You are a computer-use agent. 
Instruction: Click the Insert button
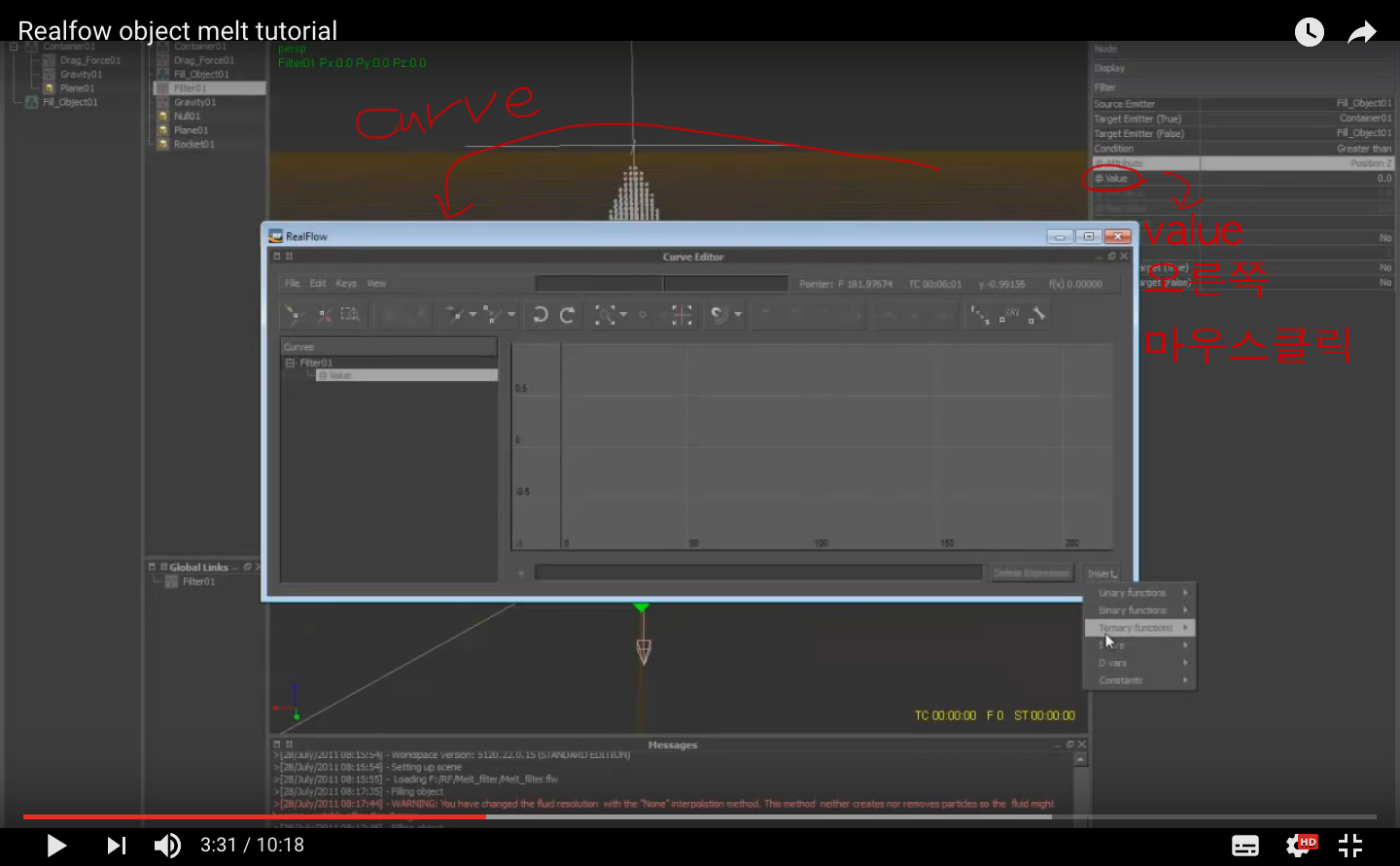pyautogui.click(x=1102, y=573)
